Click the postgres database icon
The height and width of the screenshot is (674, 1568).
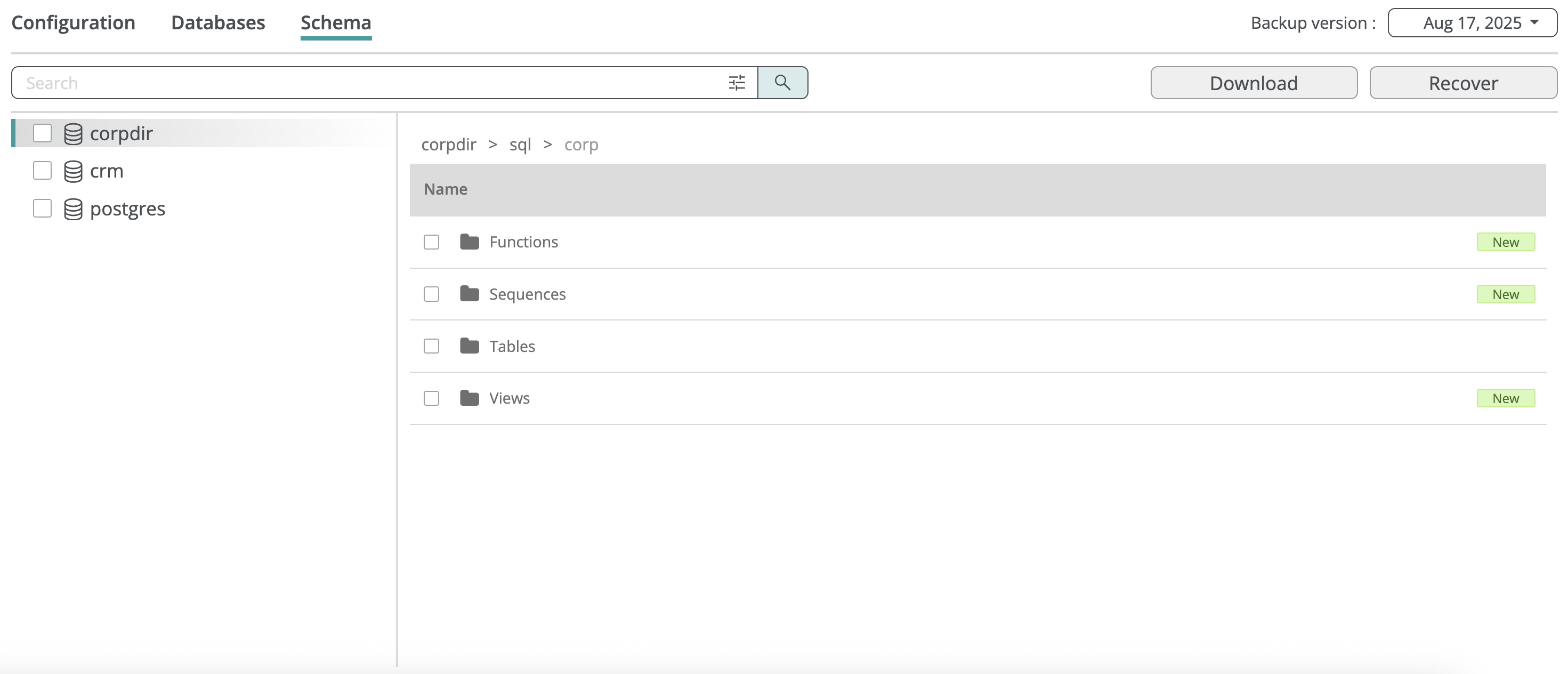point(73,209)
